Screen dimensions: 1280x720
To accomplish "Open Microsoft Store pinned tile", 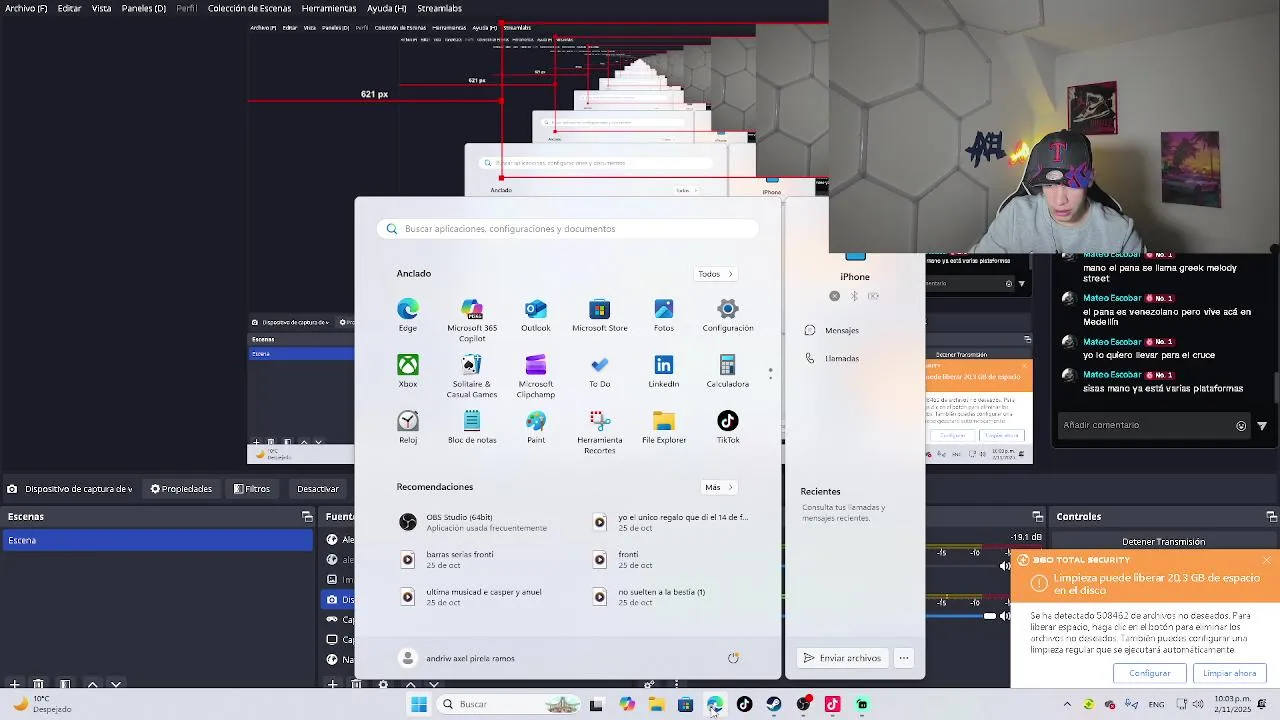I will (x=600, y=315).
